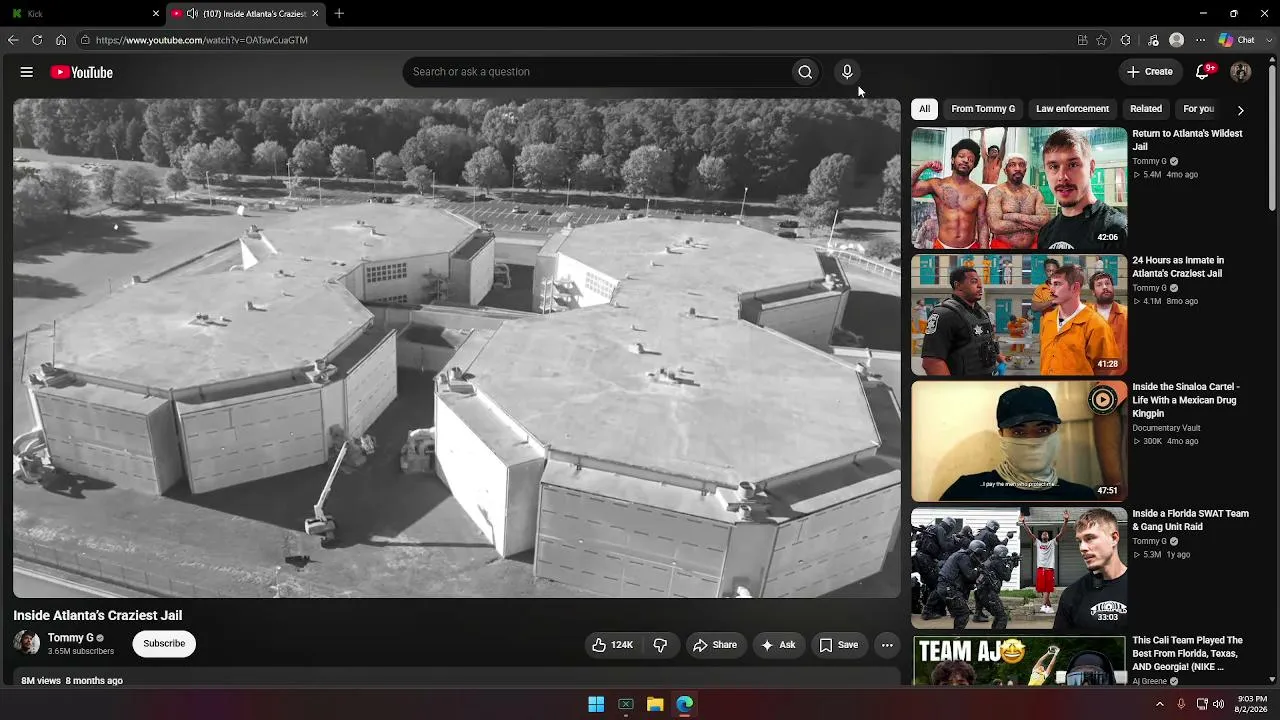Screen dimensions: 1280x720
Task: Open the Edge profile avatar
Action: point(1177,40)
